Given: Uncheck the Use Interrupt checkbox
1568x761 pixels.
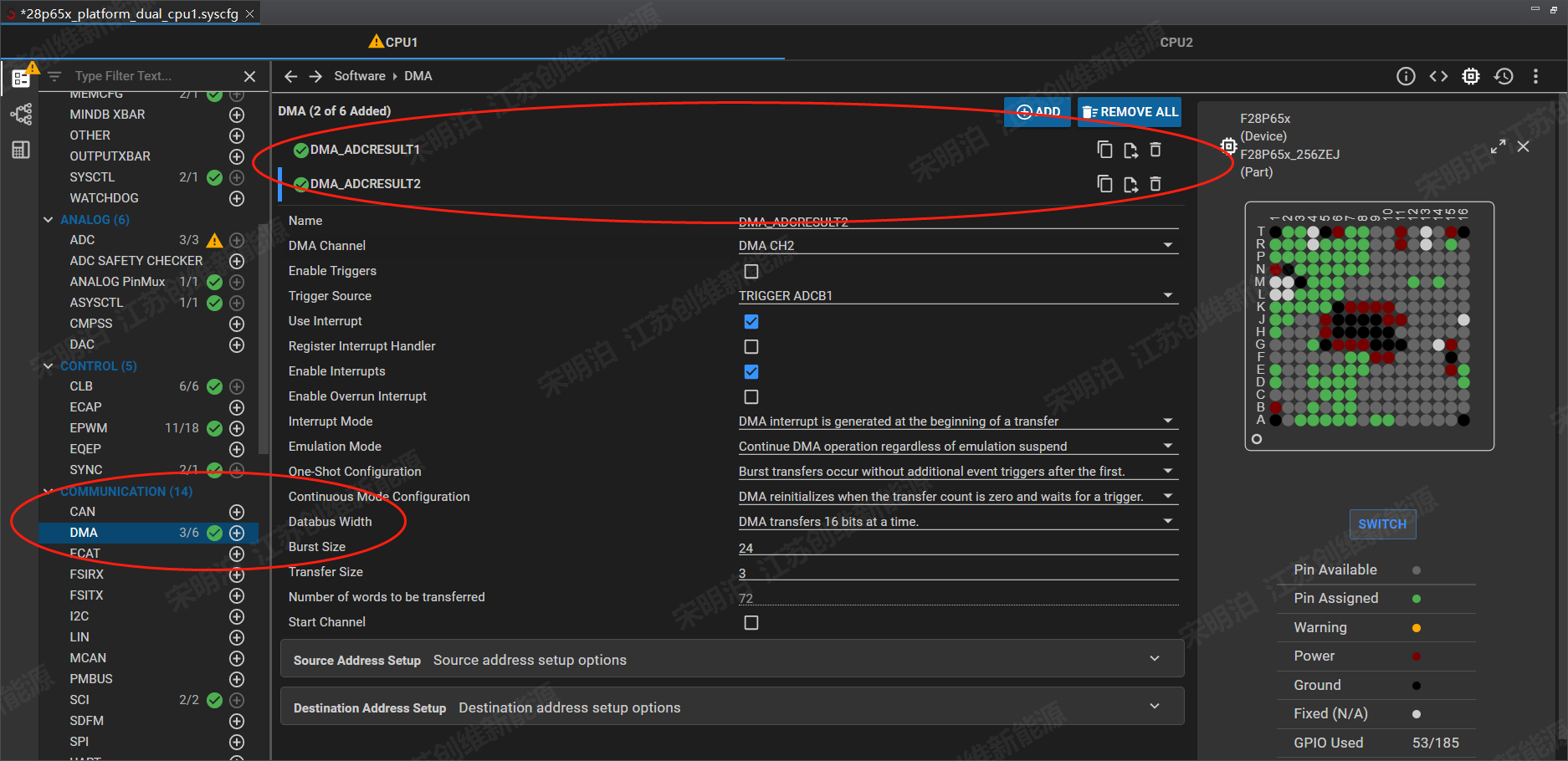Looking at the screenshot, I should [x=751, y=321].
